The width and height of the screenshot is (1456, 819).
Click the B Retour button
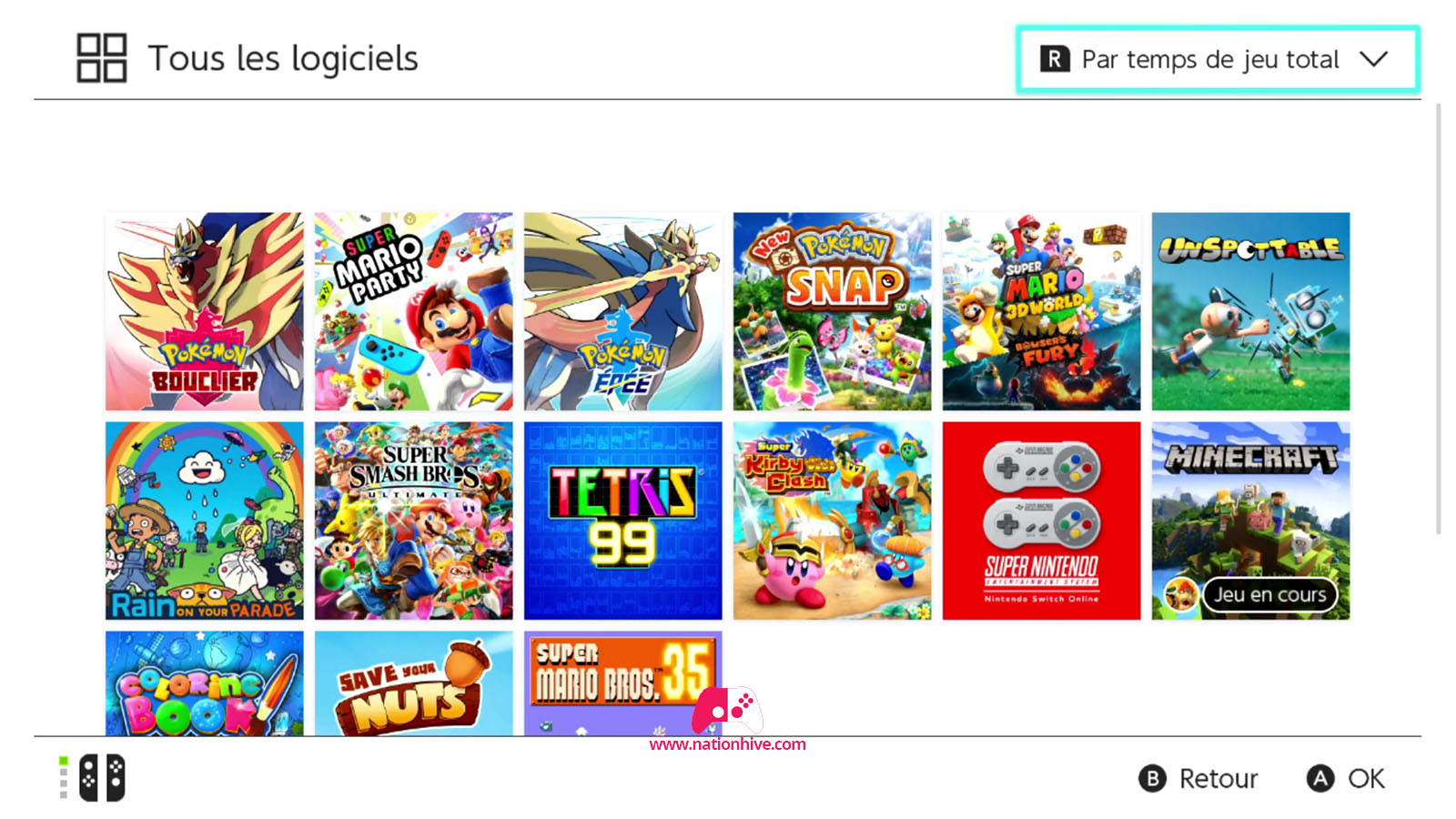tap(1198, 779)
